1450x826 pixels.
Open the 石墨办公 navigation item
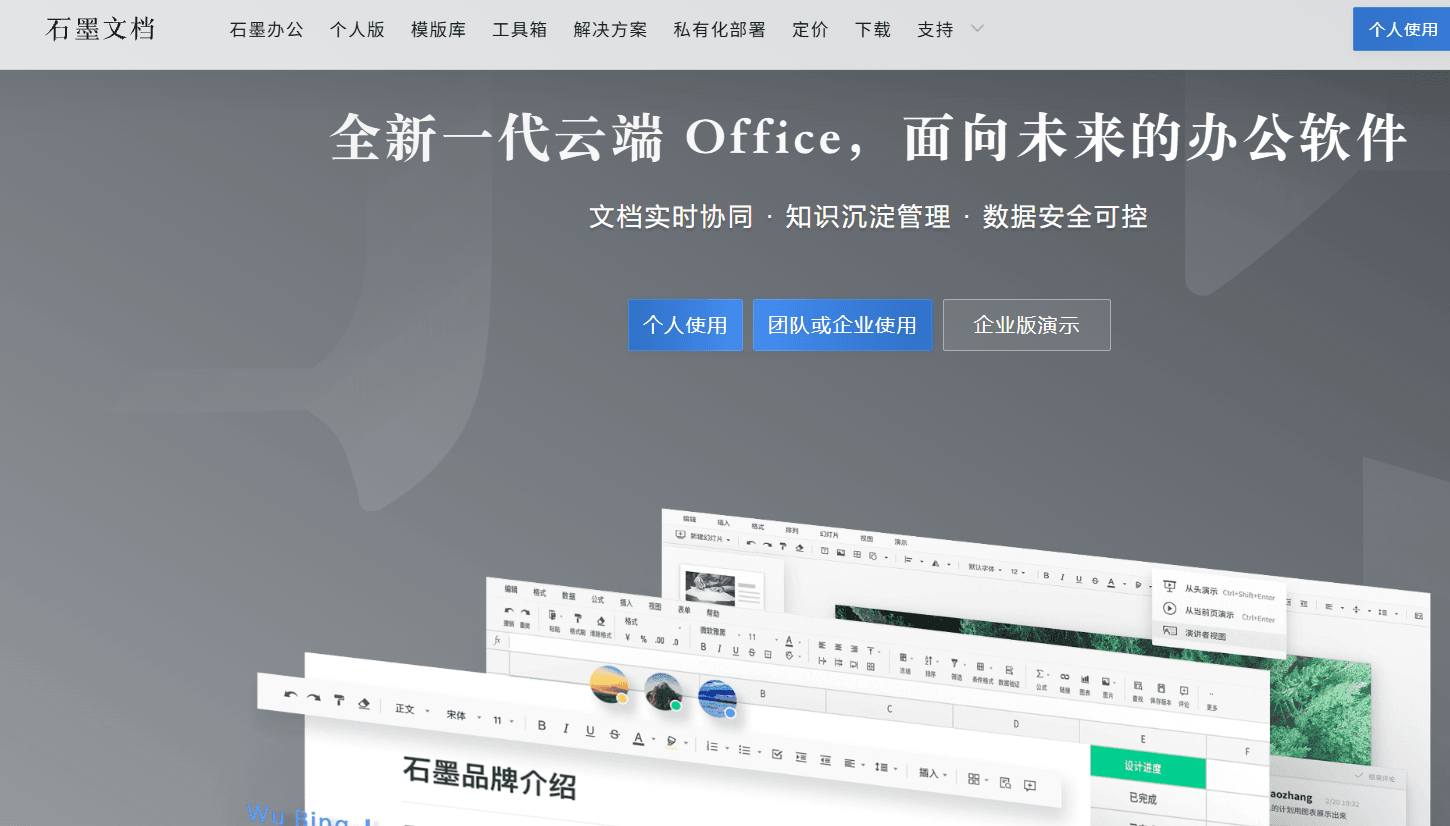tap(267, 30)
